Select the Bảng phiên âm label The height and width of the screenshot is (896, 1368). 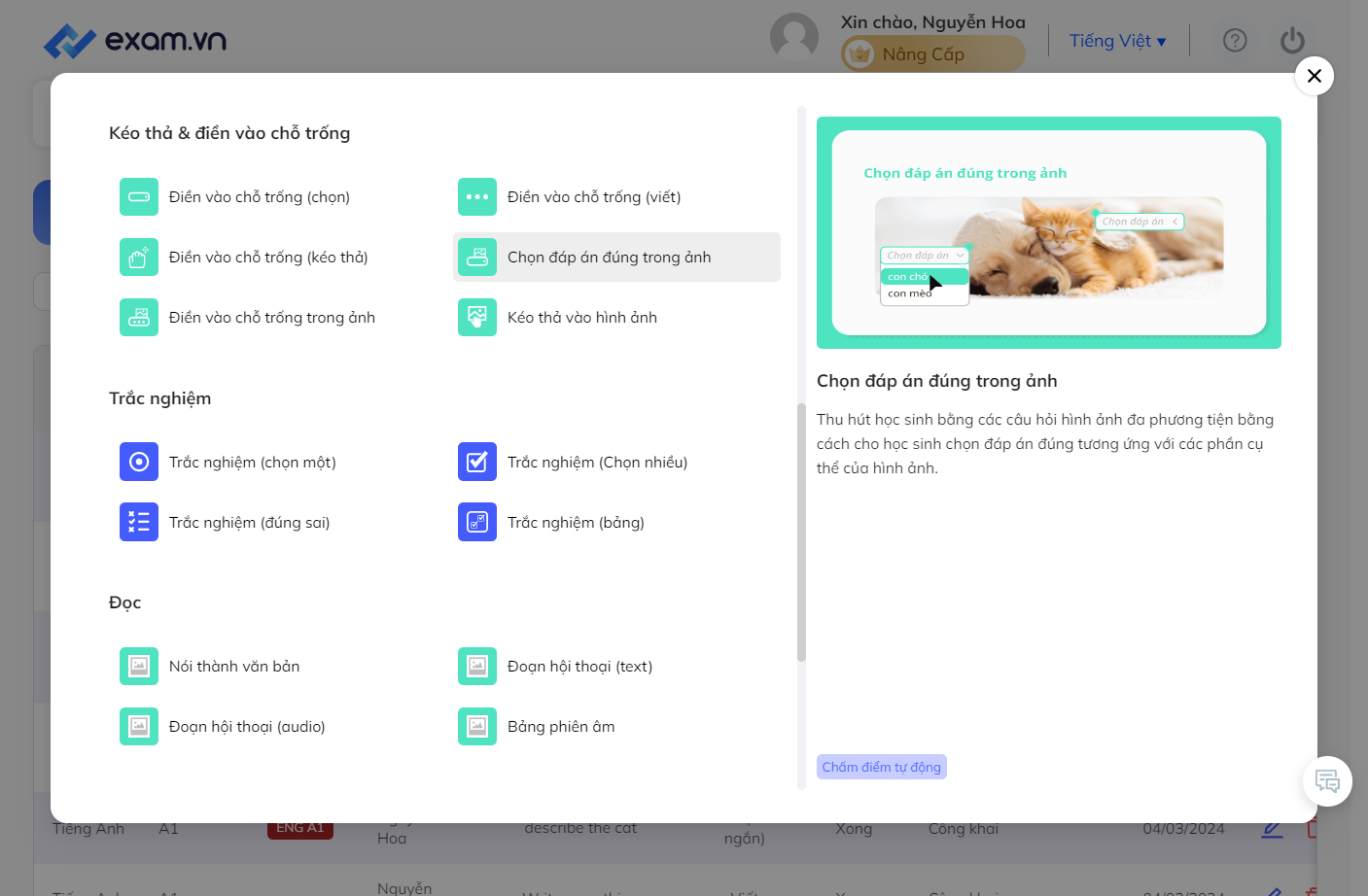pos(561,726)
